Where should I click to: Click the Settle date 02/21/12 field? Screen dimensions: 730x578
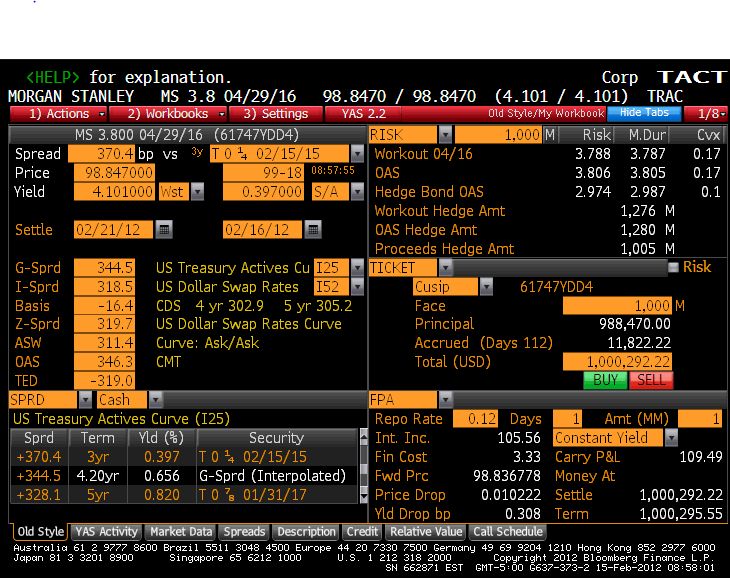click(113, 229)
